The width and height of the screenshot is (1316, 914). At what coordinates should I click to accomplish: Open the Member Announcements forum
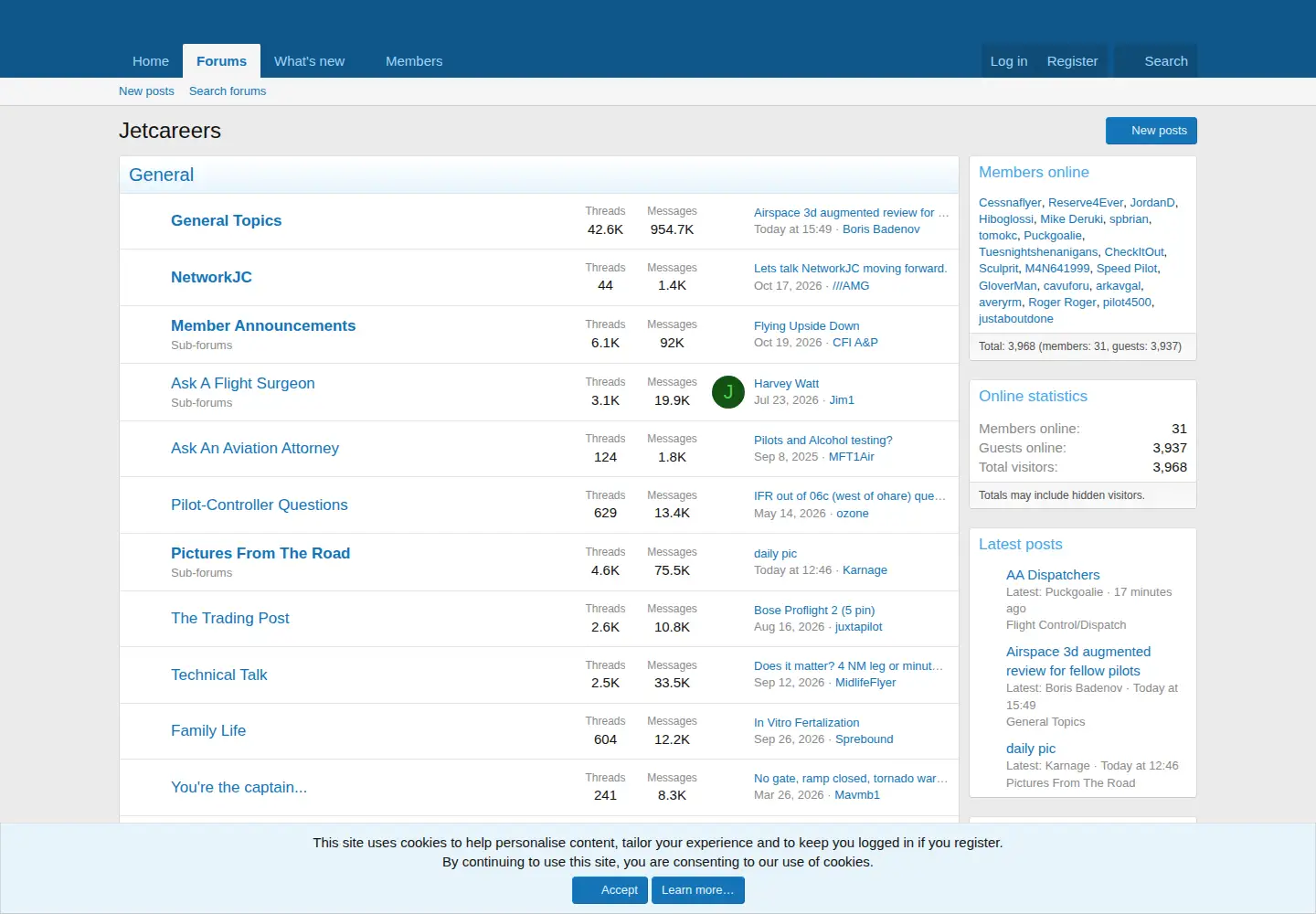coord(263,325)
